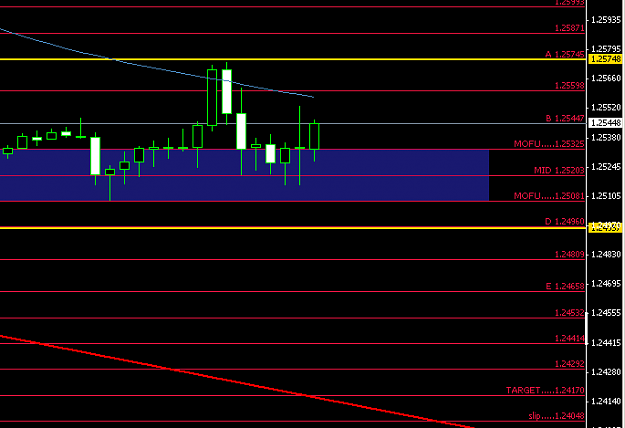Click price axis value 1.24415
The image size is (625, 428).
pos(606,342)
